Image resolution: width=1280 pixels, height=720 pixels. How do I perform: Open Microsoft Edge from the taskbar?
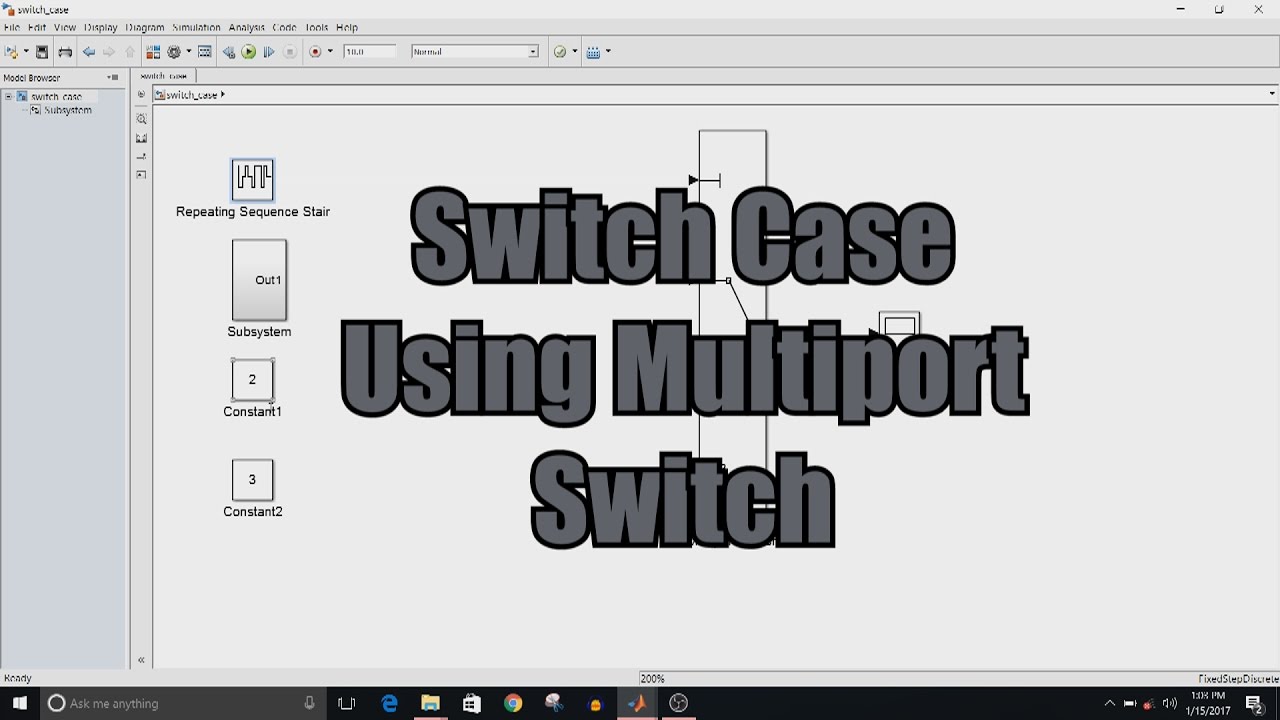click(390, 703)
